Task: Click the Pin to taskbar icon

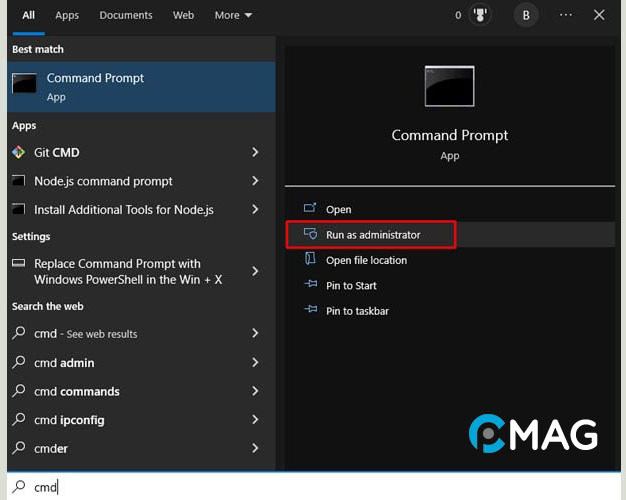Action: pyautogui.click(x=310, y=311)
